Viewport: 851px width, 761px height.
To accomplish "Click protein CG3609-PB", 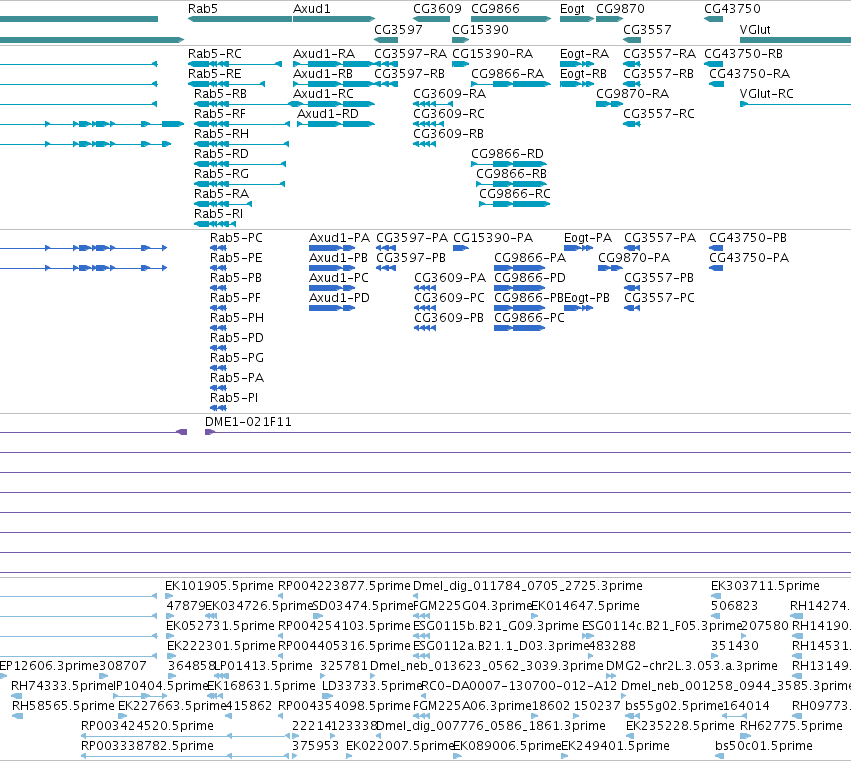I will 449,318.
